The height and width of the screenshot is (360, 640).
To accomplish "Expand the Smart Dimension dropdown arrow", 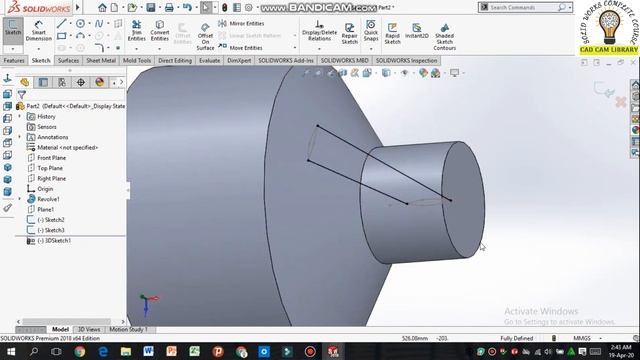I will pyautogui.click(x=38, y=49).
